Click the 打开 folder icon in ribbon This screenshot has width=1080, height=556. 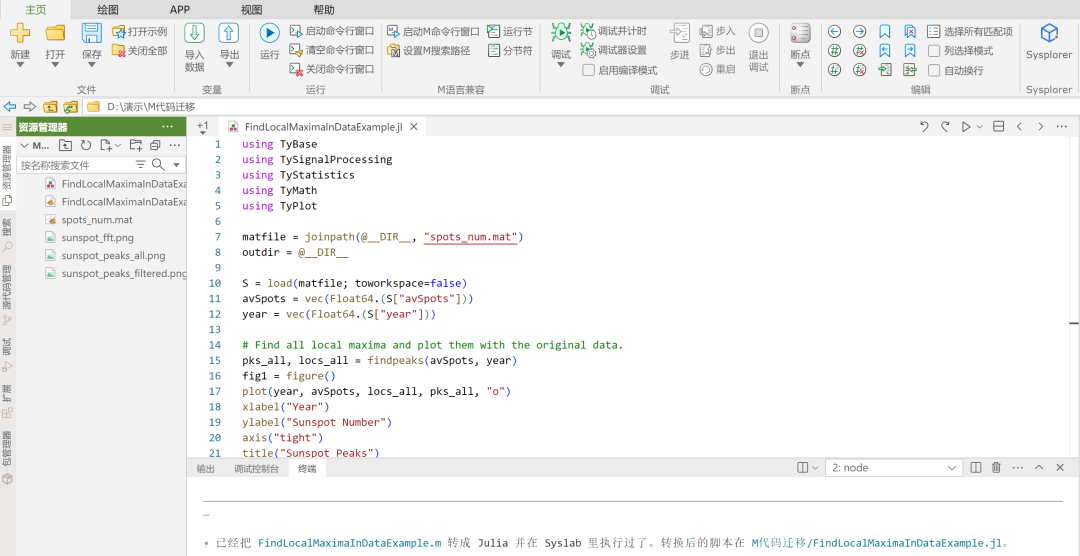[55, 32]
